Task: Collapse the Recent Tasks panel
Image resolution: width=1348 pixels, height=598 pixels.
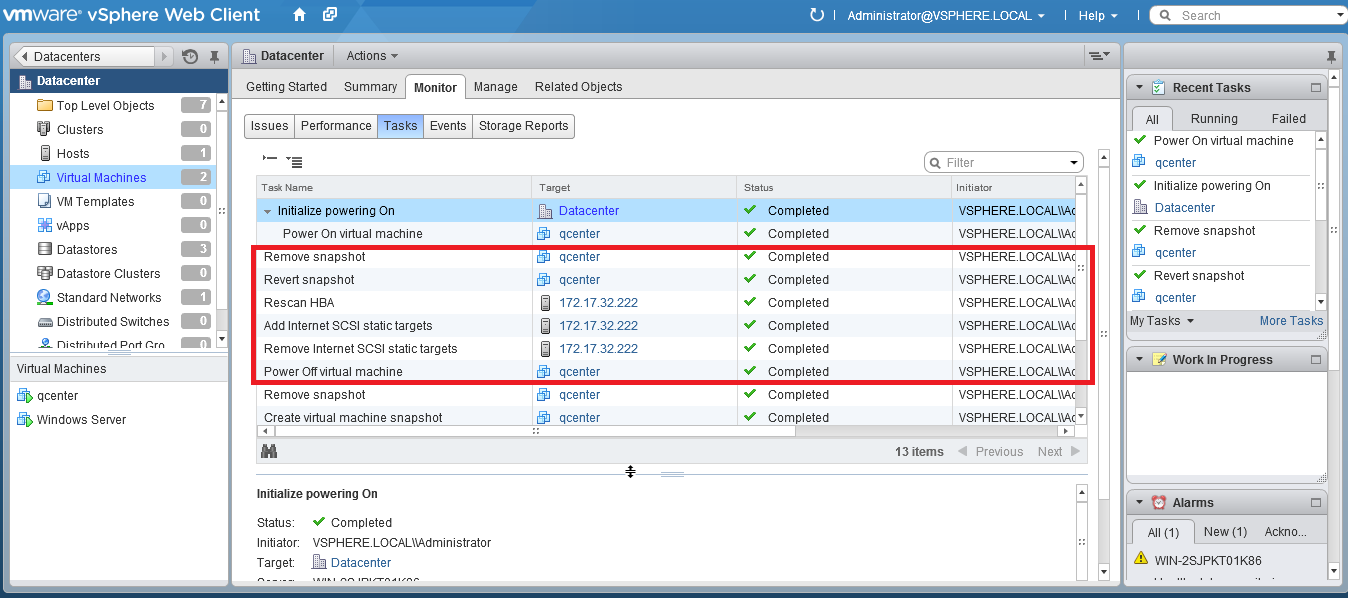Action: [x=1139, y=88]
